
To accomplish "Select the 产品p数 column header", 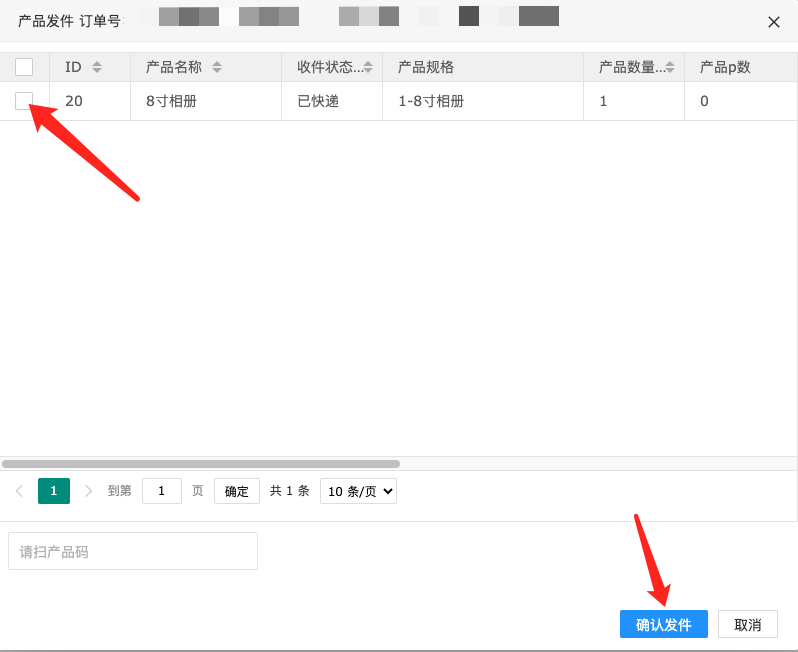I will [x=725, y=67].
